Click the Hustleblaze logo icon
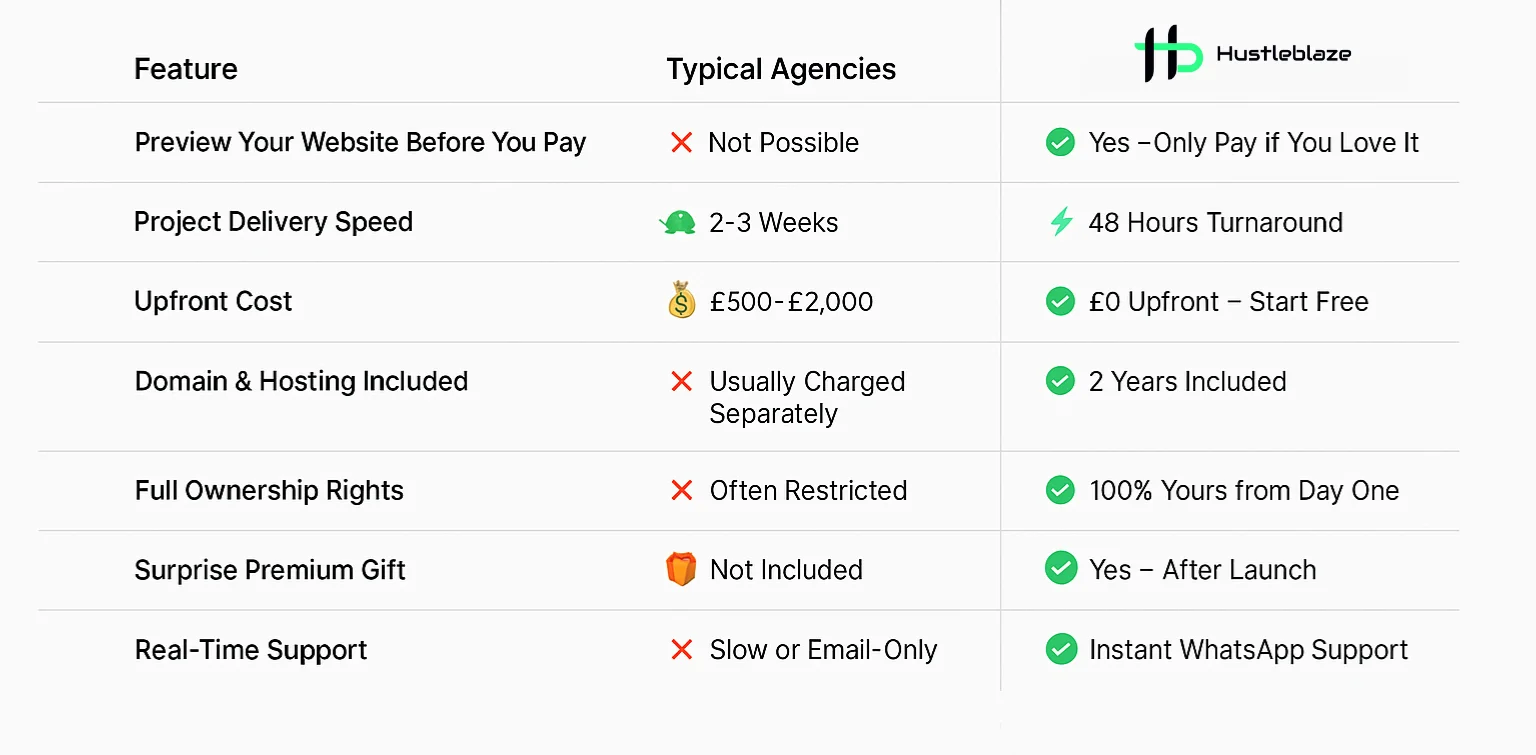The image size is (1536, 755). point(1168,53)
